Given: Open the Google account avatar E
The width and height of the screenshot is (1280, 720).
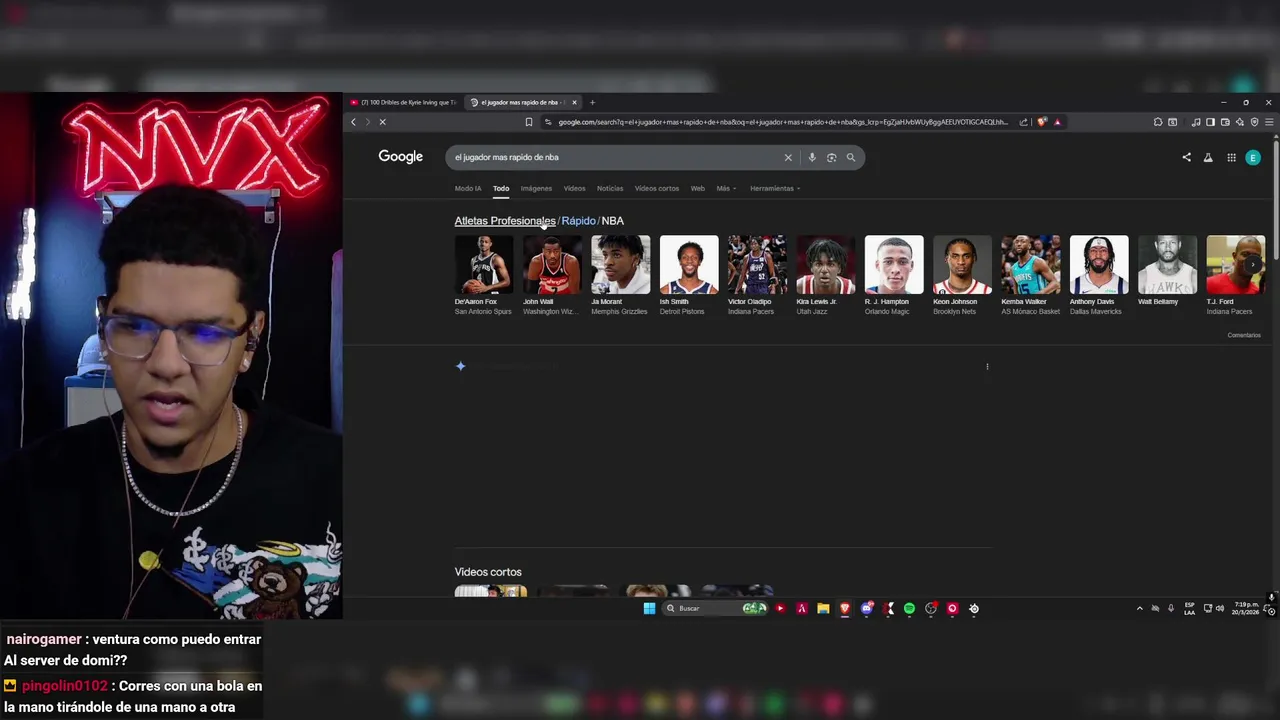Looking at the screenshot, I should coord(1253,157).
